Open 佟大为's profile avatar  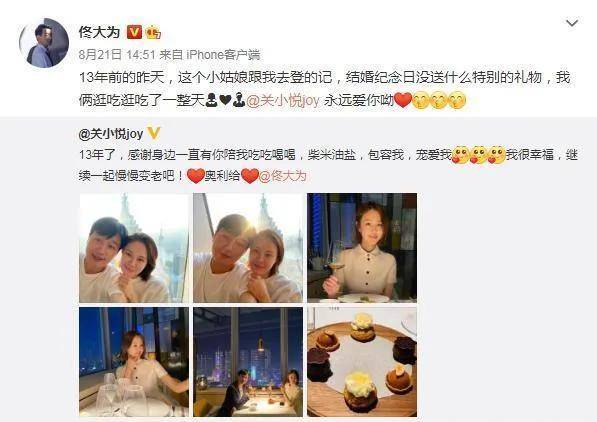[x=44, y=43]
